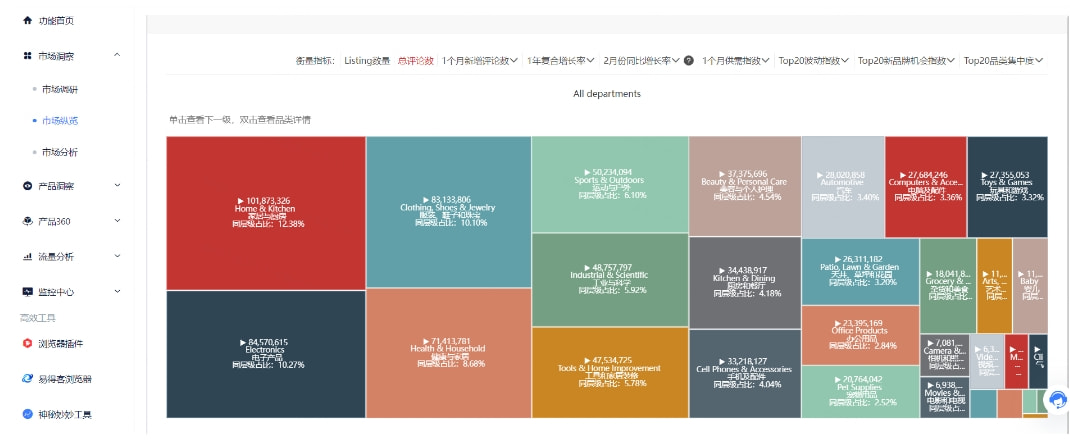This screenshot has width=1070, height=440.
Task: Select the 市场调研 submenu item
Action: [x=60, y=90]
